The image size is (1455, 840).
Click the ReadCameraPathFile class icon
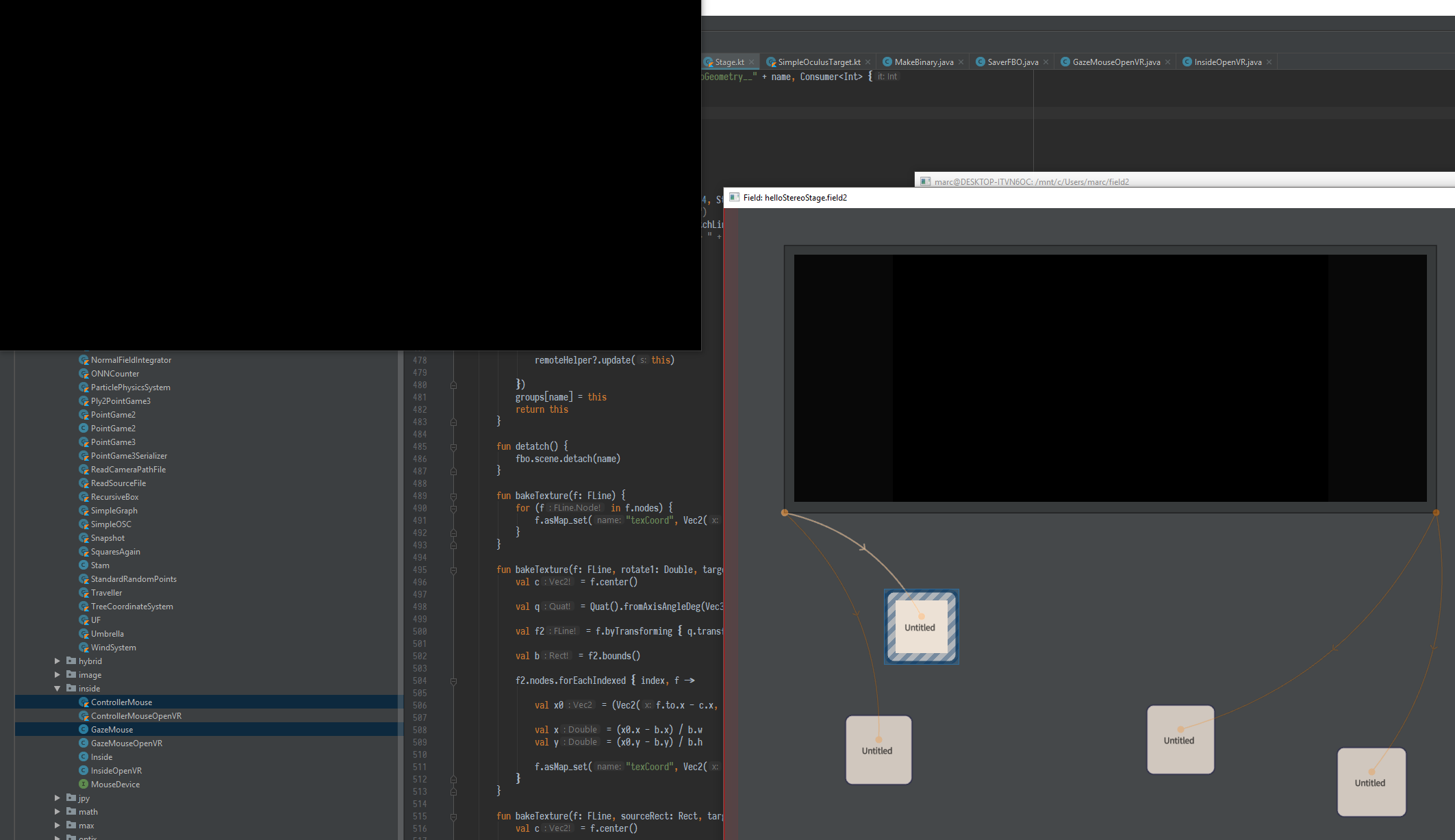point(84,470)
